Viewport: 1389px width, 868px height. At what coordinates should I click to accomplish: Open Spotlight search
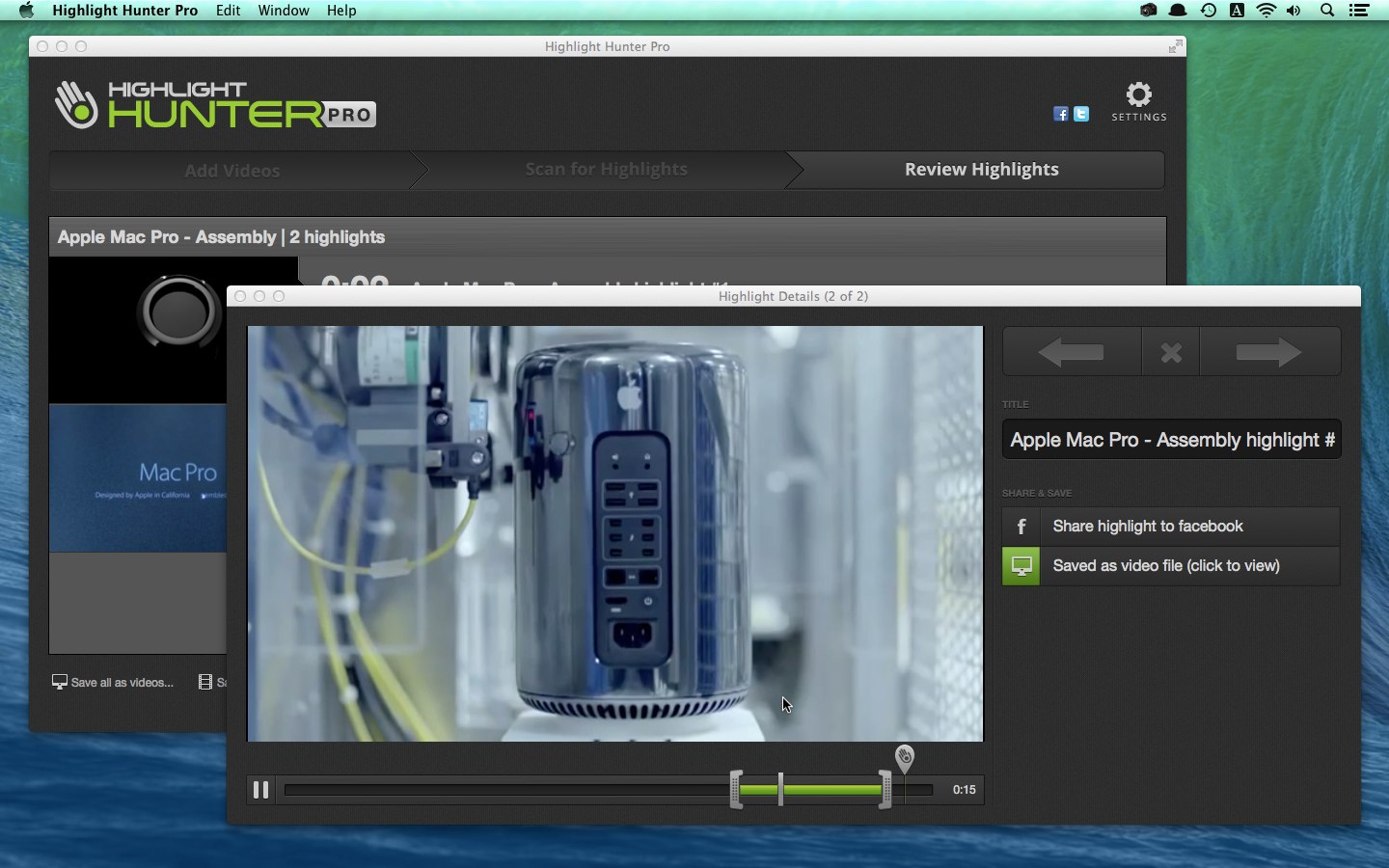pos(1327,11)
